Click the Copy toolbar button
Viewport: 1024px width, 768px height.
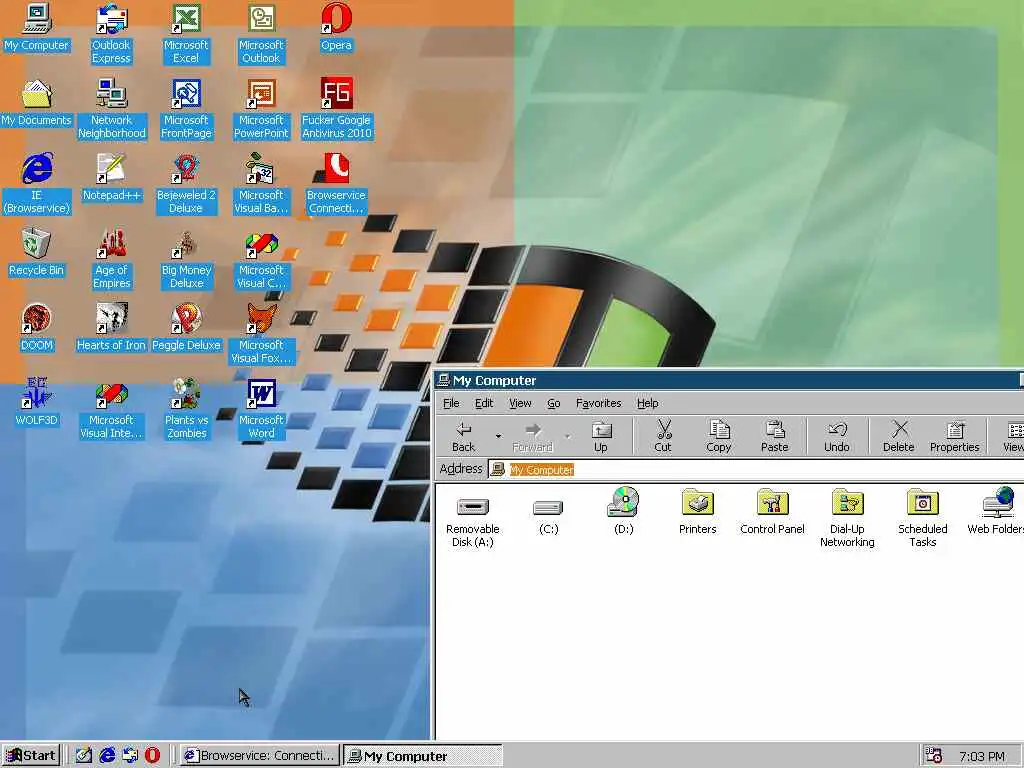(x=718, y=437)
